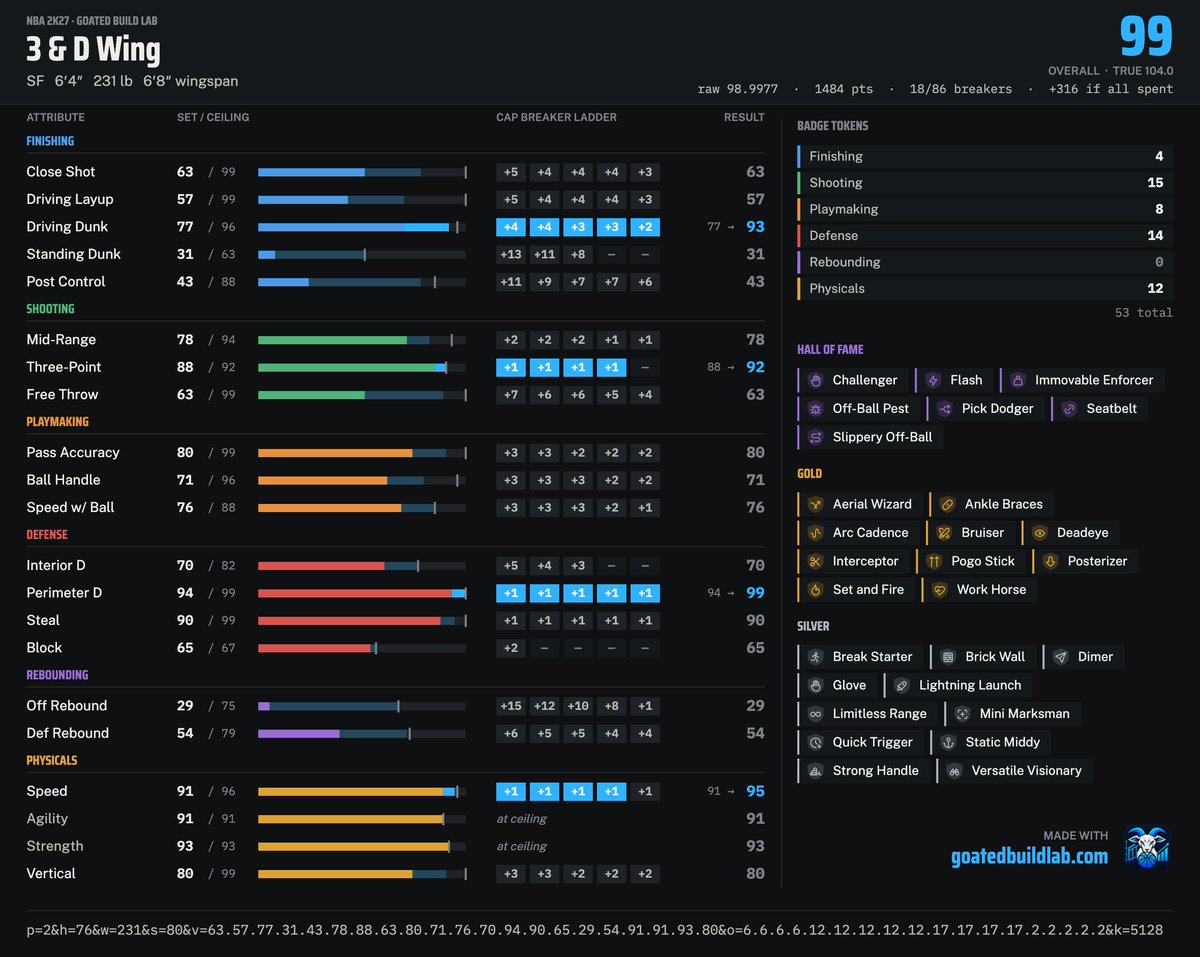Click the FINISHING category header
The width and height of the screenshot is (1200, 957).
click(50, 141)
